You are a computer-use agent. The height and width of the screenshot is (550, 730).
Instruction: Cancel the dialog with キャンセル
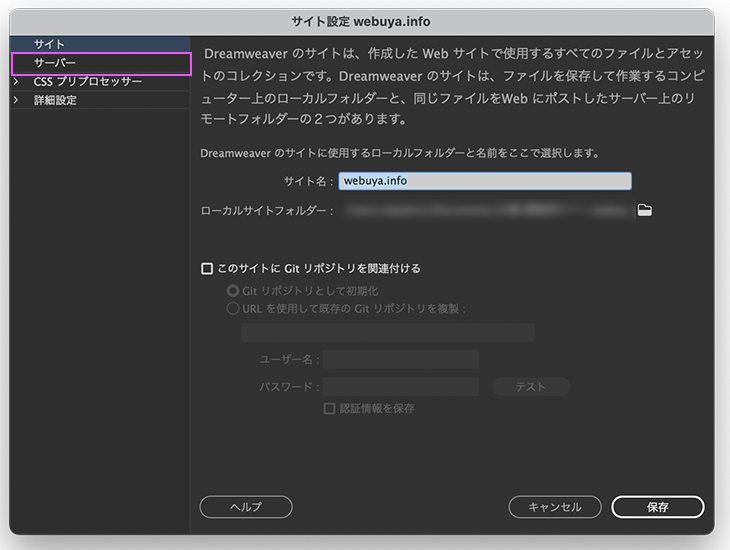tap(555, 507)
